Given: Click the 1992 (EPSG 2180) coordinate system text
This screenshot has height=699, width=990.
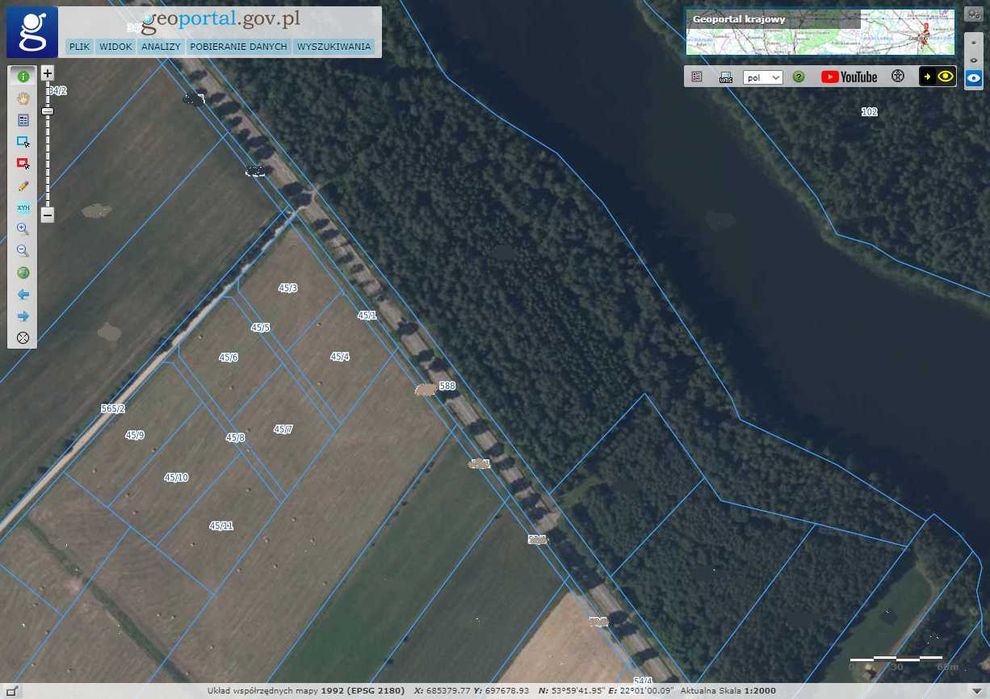Looking at the screenshot, I should (x=362, y=691).
